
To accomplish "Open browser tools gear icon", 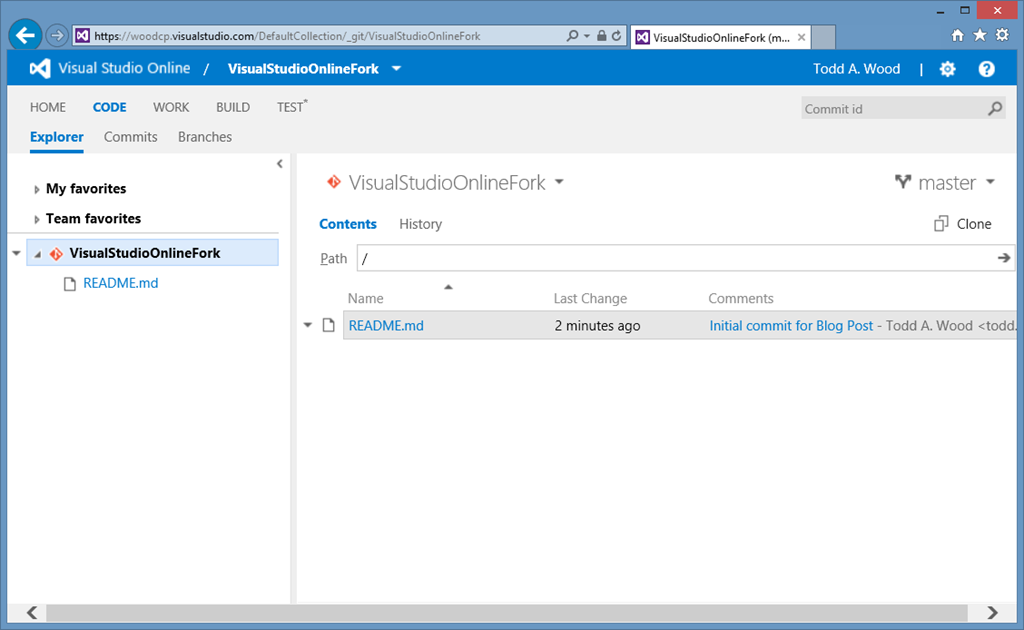I will pos(1002,35).
